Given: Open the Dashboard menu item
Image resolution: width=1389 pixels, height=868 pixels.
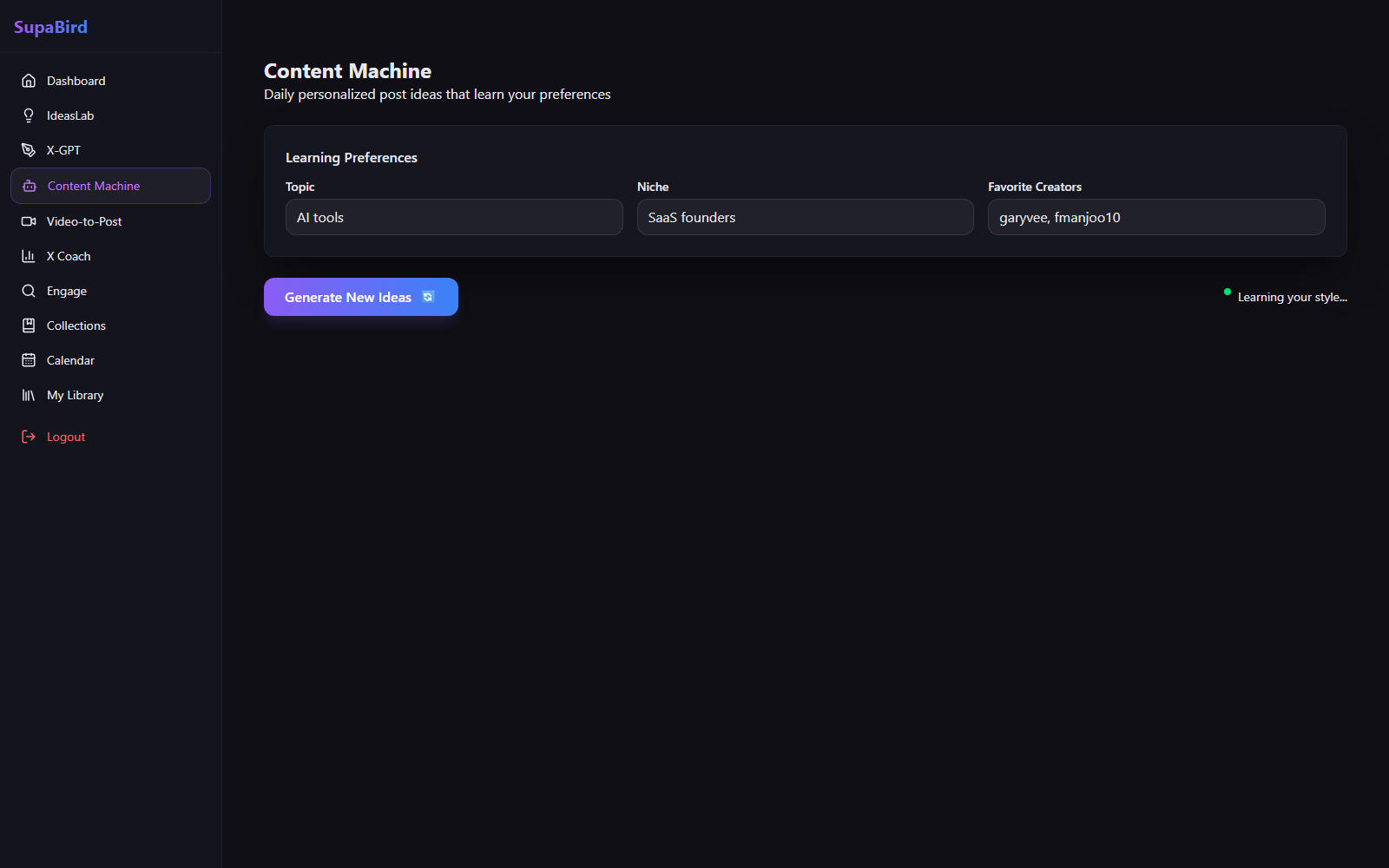Looking at the screenshot, I should pos(110,81).
